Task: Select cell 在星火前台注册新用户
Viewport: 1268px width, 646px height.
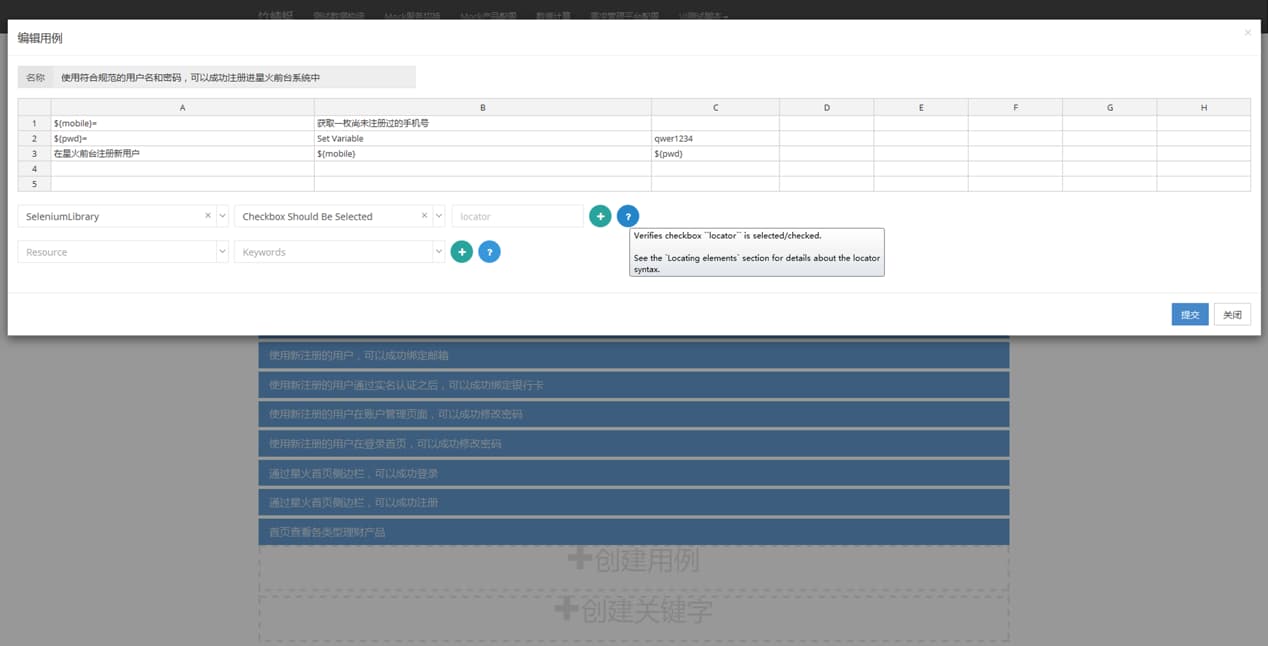Action: [182, 153]
